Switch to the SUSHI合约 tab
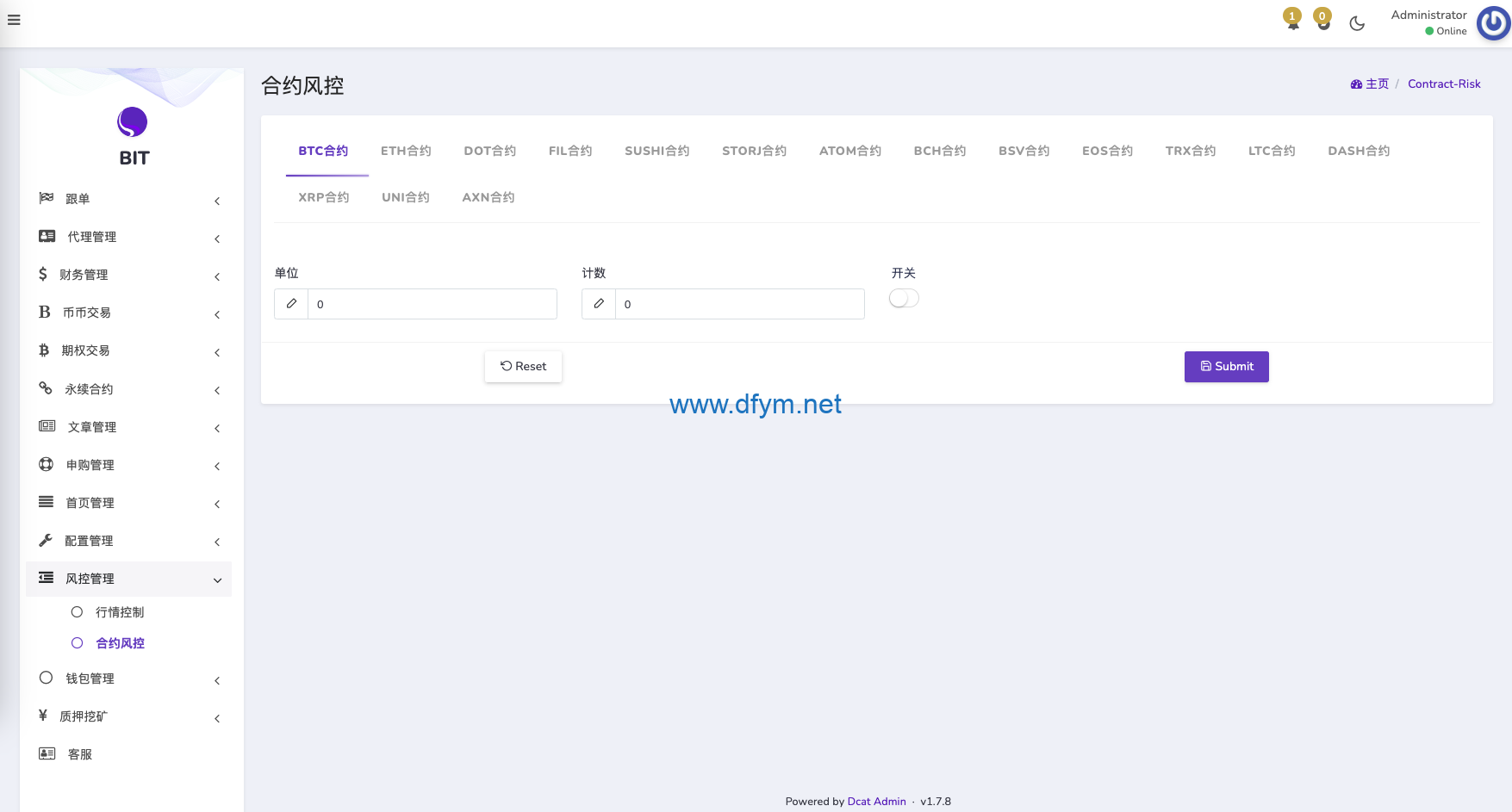 click(x=657, y=151)
